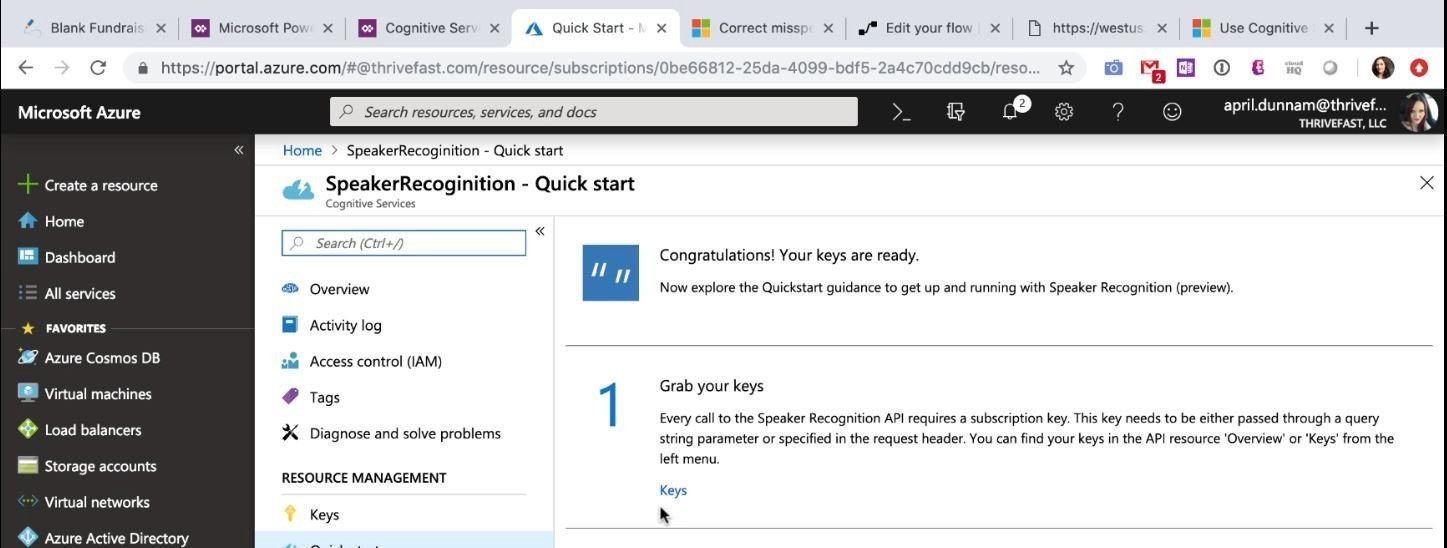1447x548 pixels.
Task: Bookmark this page with star icon
Action: tap(1066, 68)
